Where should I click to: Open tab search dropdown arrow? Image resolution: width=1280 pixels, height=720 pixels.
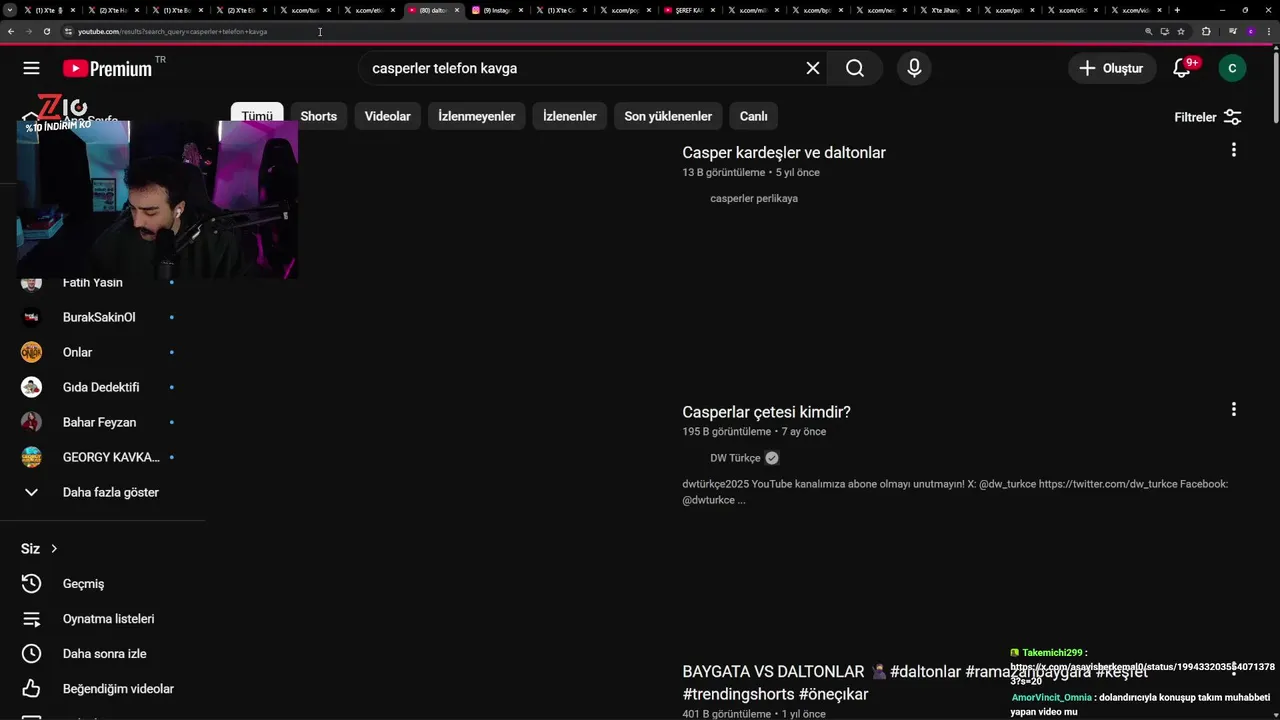(x=8, y=10)
